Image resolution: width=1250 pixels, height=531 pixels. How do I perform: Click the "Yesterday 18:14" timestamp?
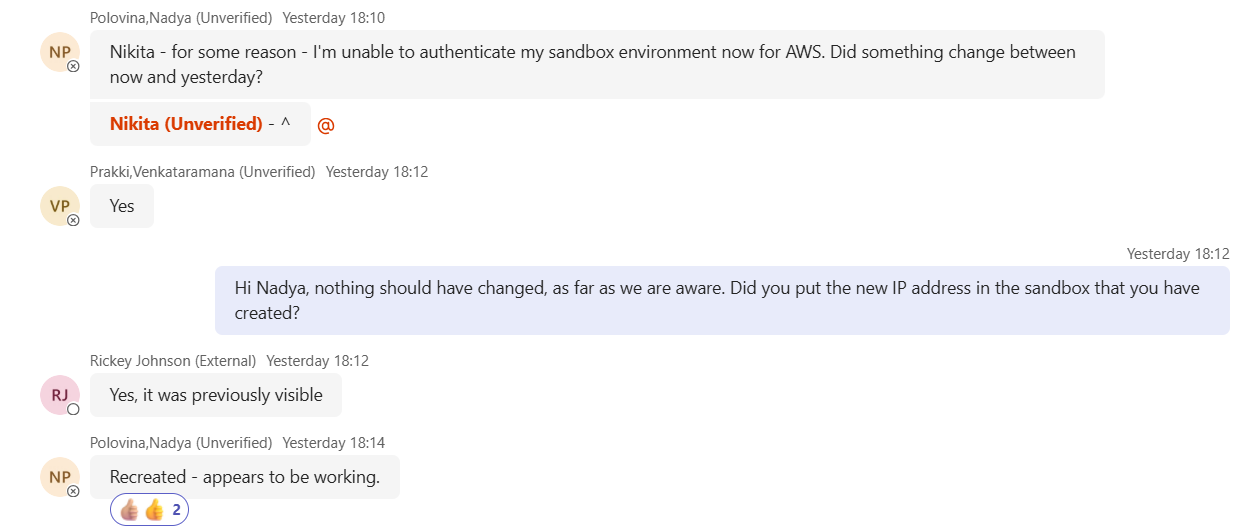(x=333, y=442)
